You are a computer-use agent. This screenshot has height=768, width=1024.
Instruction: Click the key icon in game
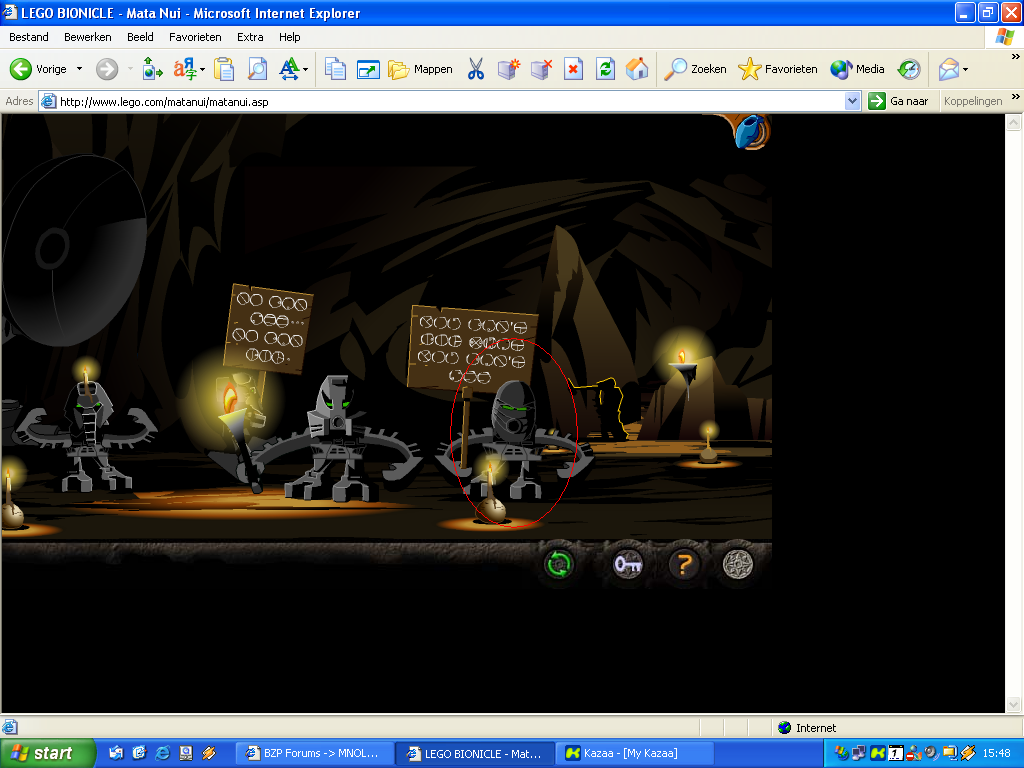(x=628, y=564)
